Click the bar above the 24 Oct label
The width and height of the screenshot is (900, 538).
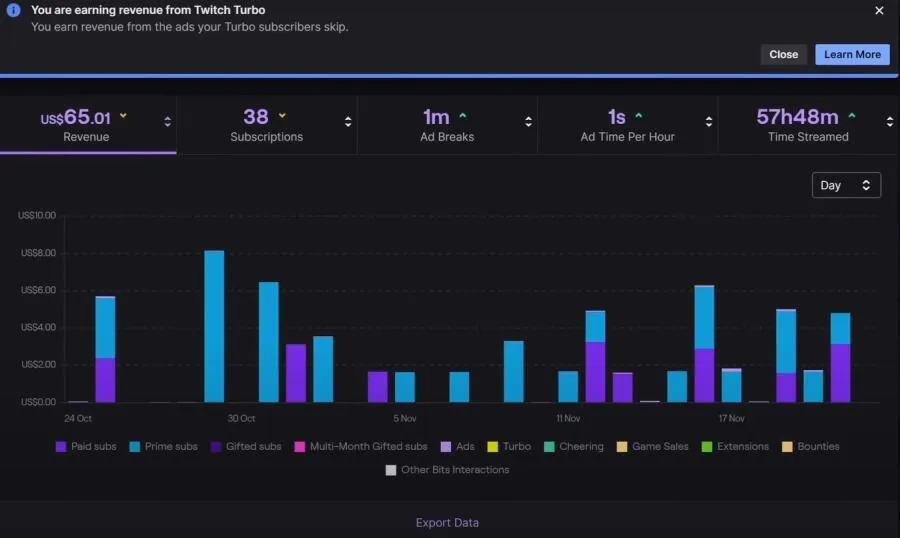coord(78,401)
